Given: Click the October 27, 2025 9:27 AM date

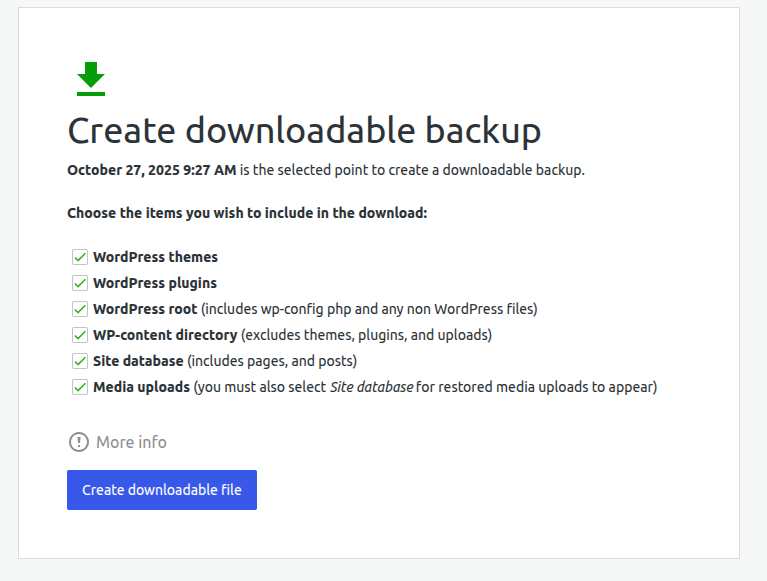Looking at the screenshot, I should click(151, 170).
